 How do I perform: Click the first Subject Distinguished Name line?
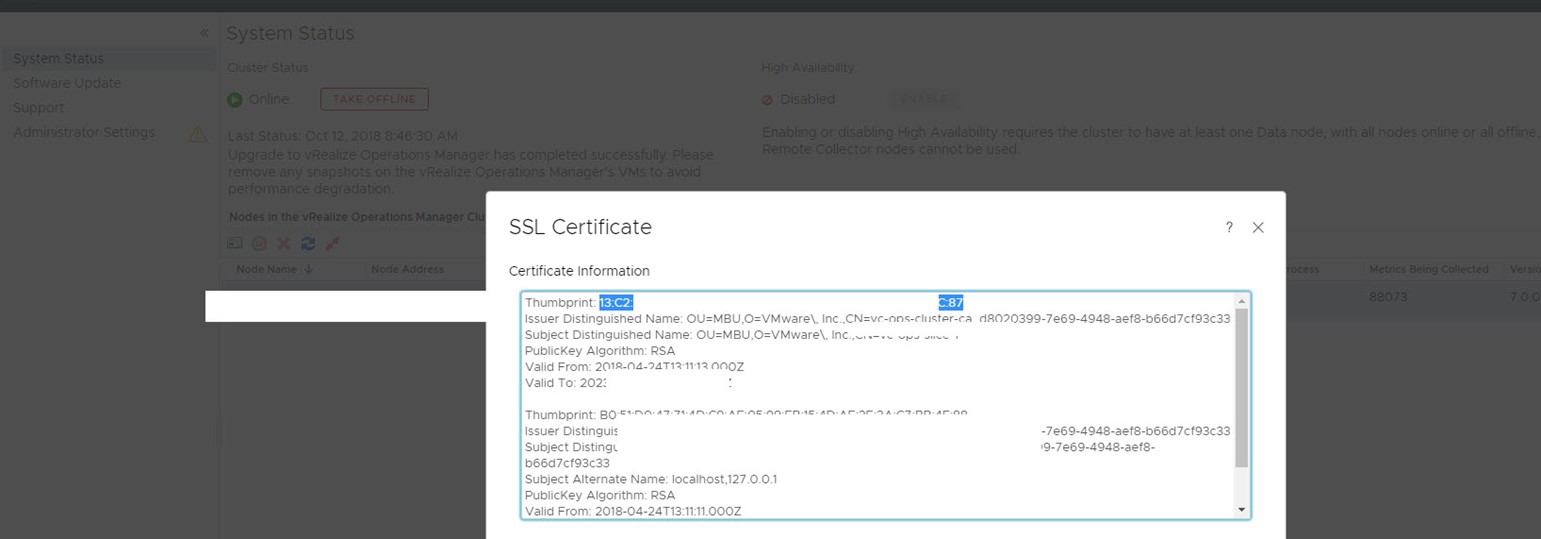(742, 335)
